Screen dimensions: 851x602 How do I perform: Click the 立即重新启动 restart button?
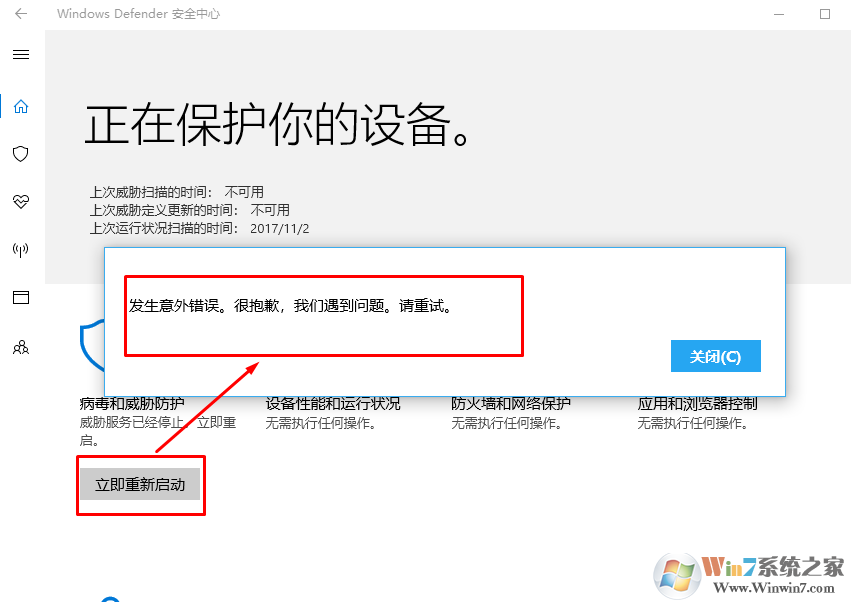click(140, 484)
